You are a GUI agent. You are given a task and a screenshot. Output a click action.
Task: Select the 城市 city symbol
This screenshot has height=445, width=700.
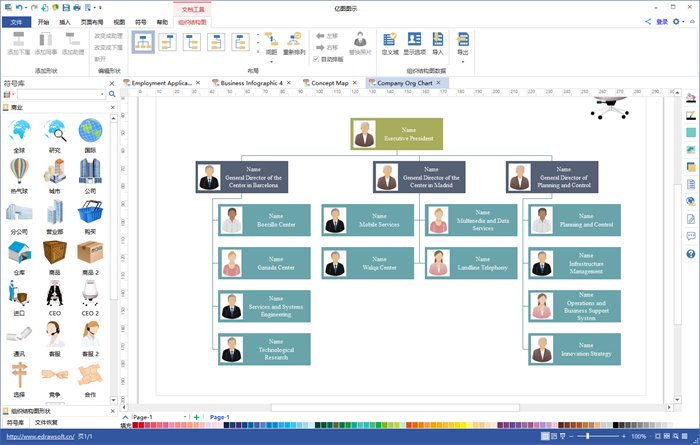pyautogui.click(x=55, y=171)
